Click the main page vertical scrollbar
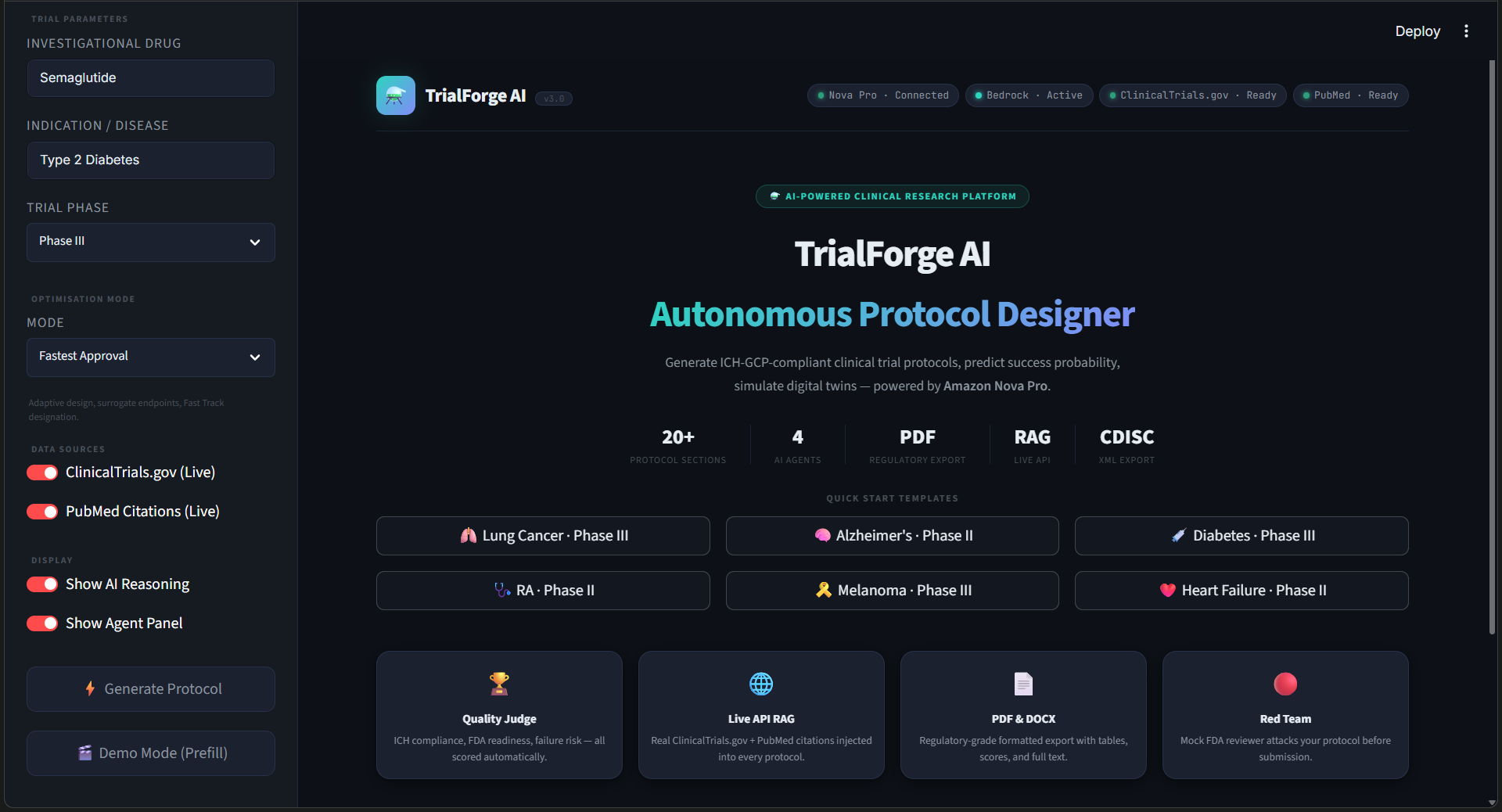 click(x=1492, y=347)
